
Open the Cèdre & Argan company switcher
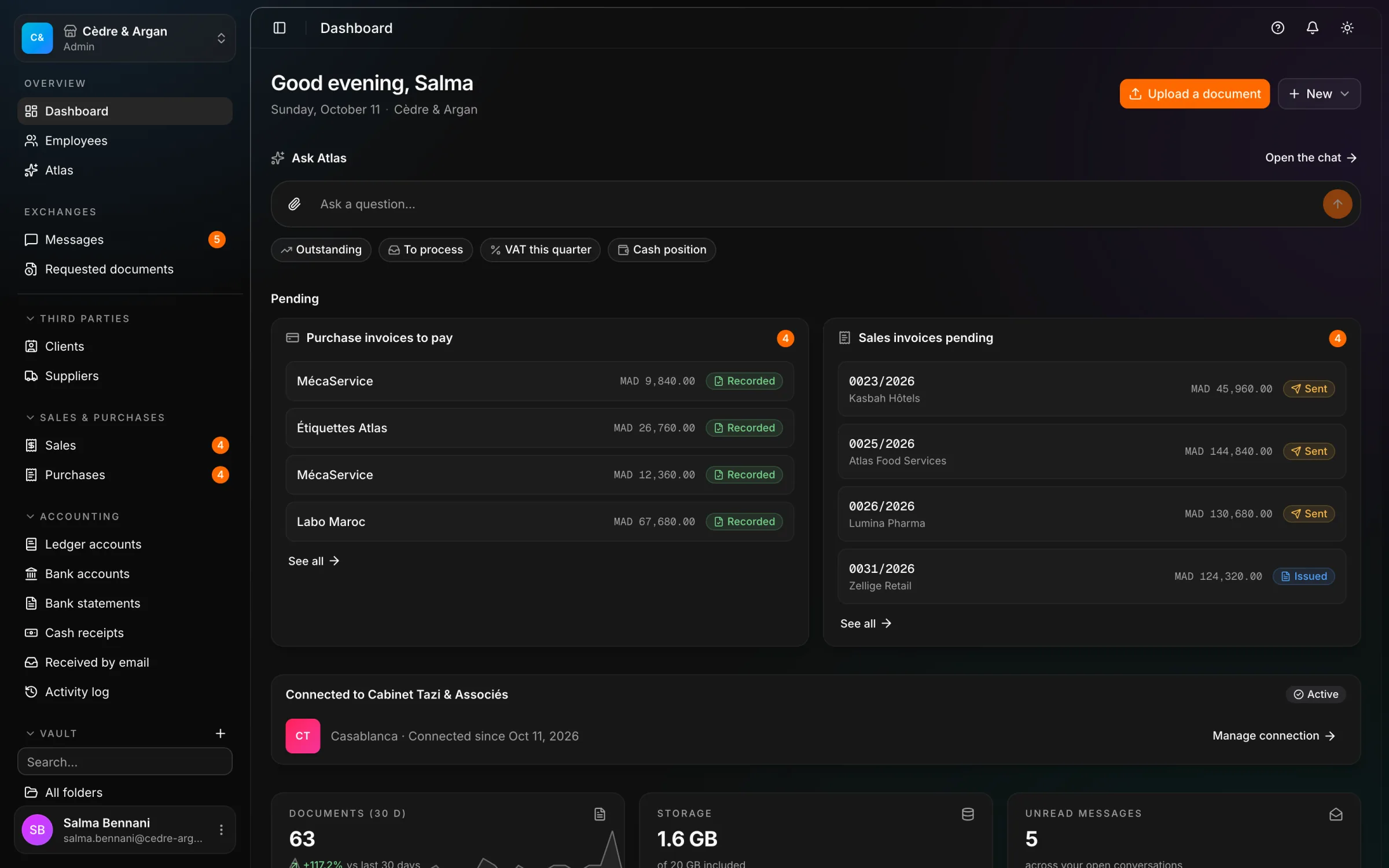125,38
